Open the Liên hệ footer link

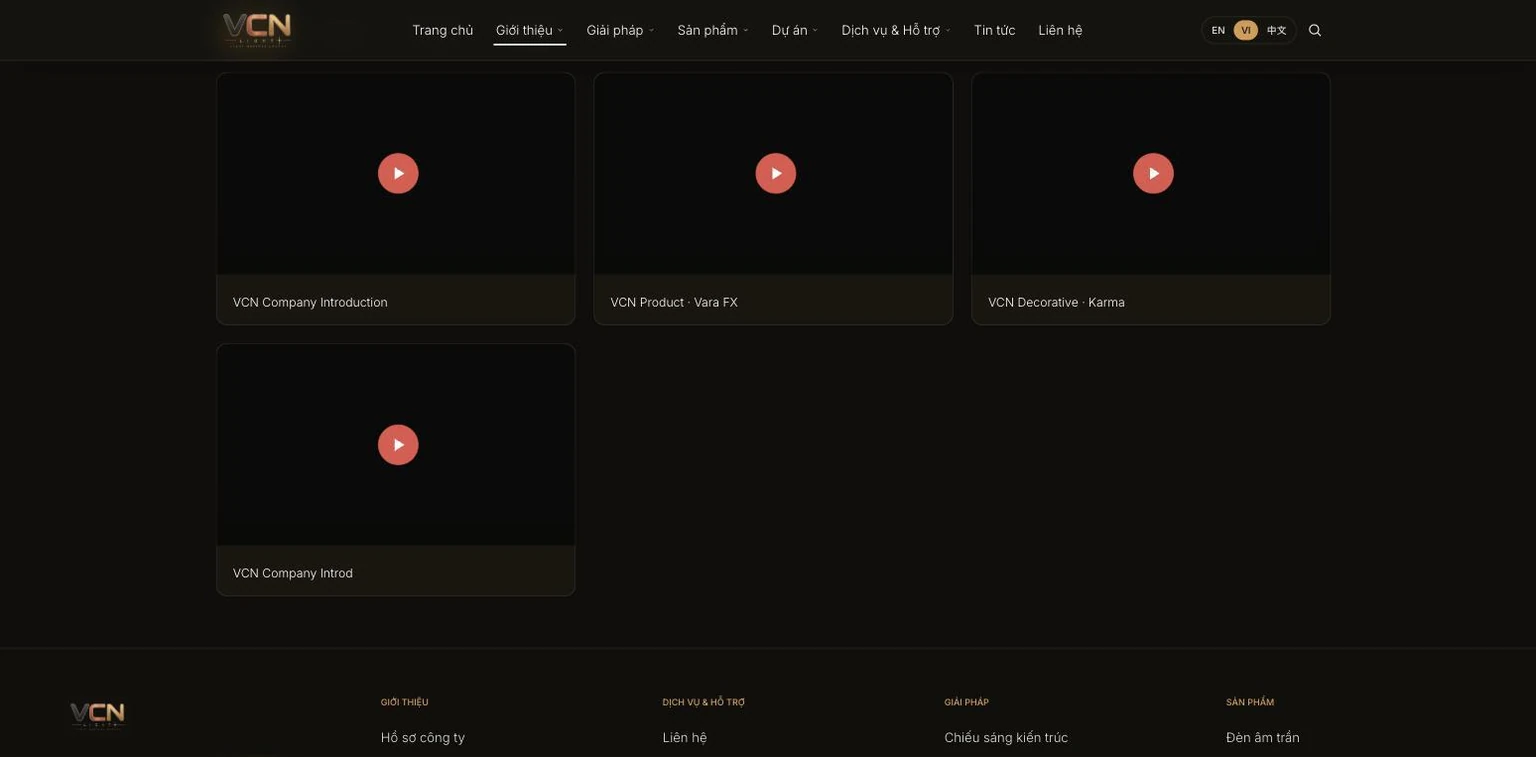tap(685, 737)
